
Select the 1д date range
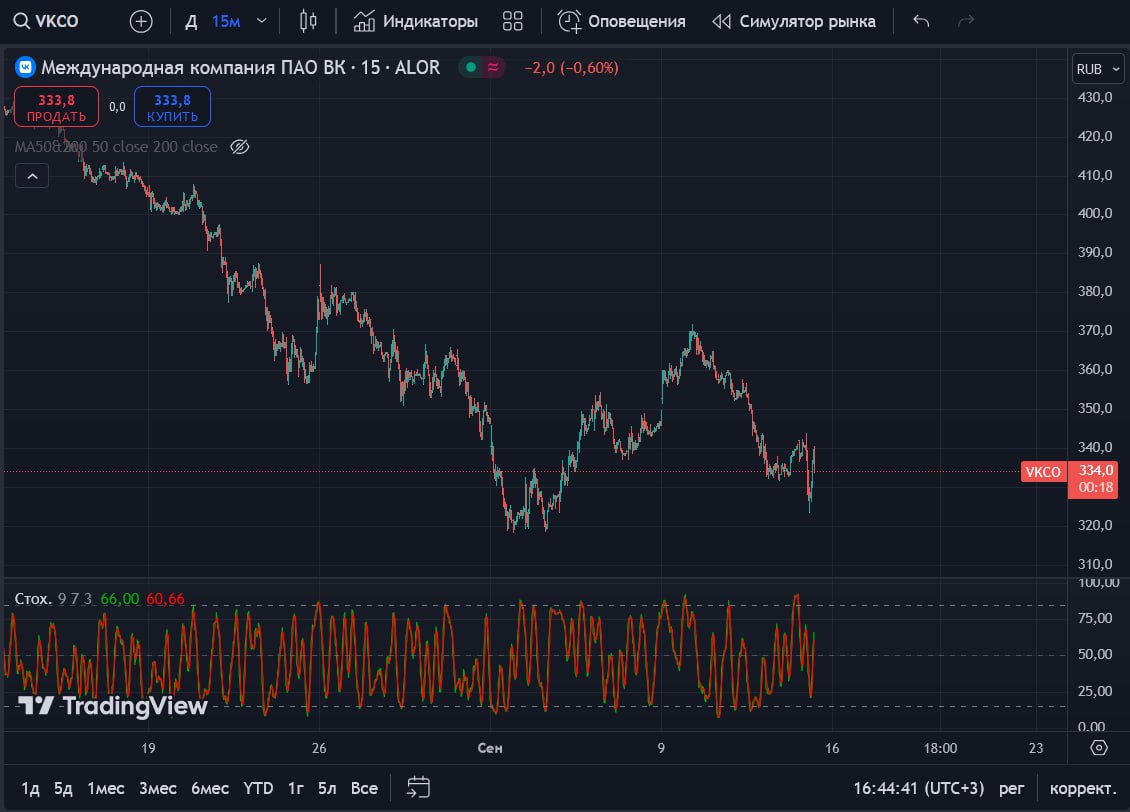pos(30,788)
